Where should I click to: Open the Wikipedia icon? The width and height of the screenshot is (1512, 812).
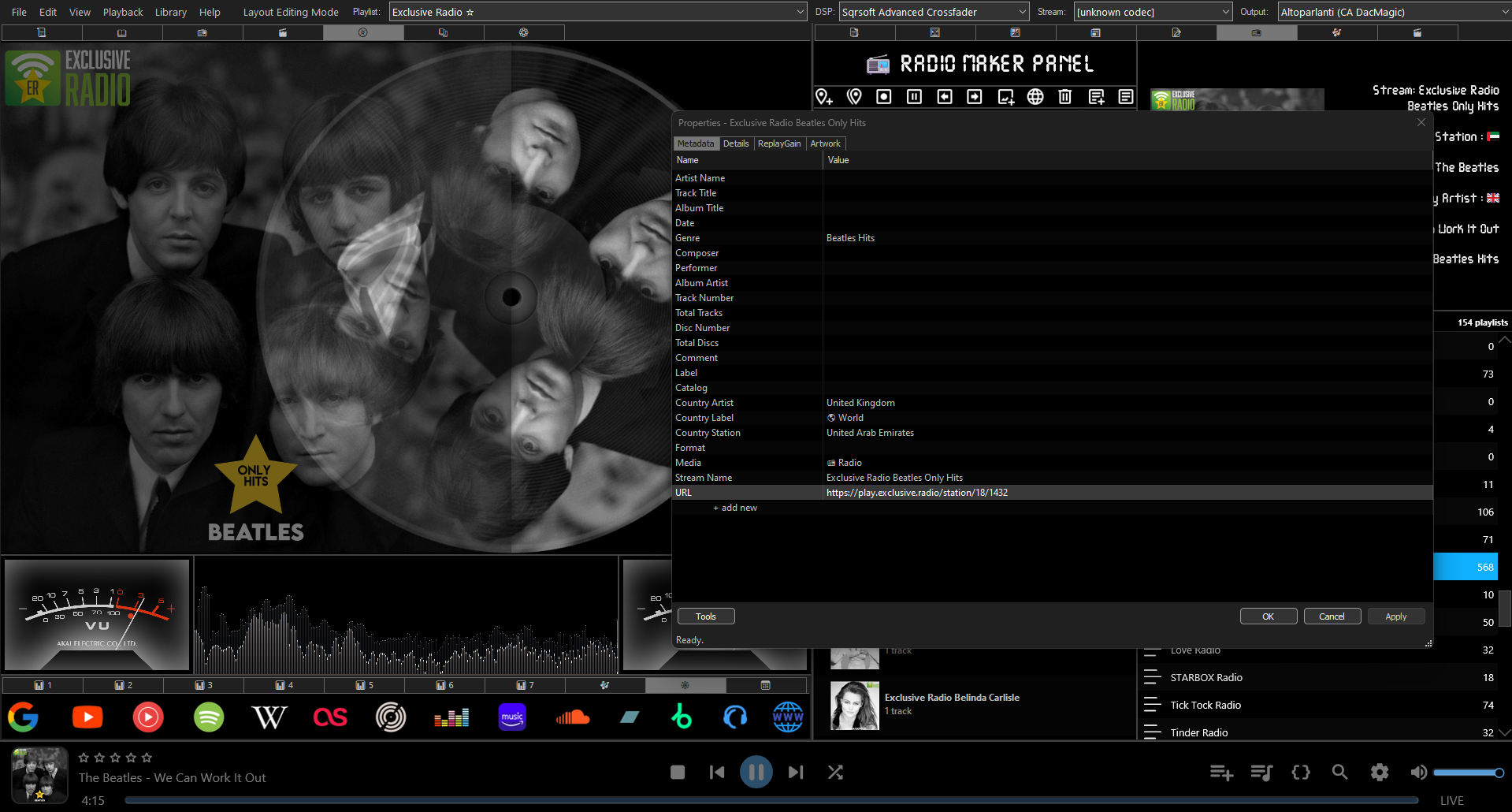click(269, 717)
